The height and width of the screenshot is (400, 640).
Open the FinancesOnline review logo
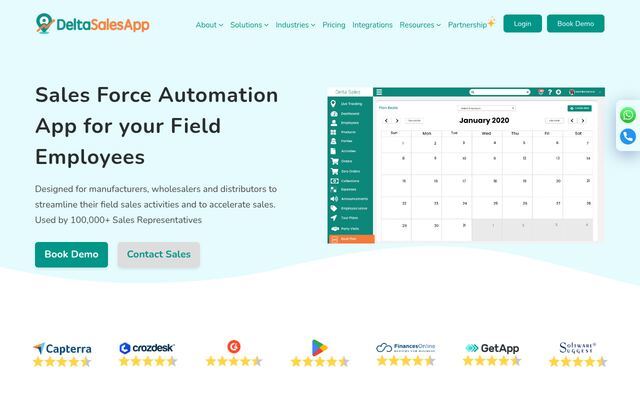(x=405, y=347)
